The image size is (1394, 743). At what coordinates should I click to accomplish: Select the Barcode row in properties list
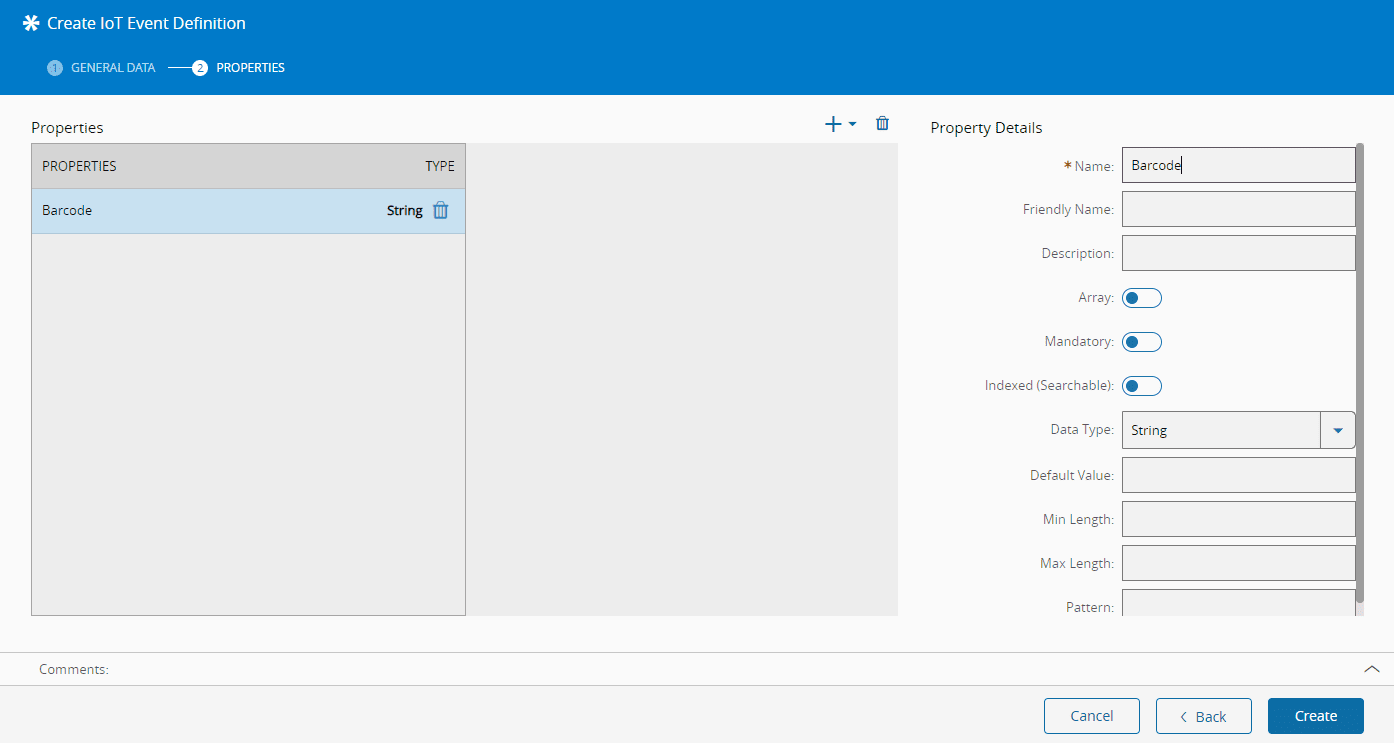click(x=200, y=211)
